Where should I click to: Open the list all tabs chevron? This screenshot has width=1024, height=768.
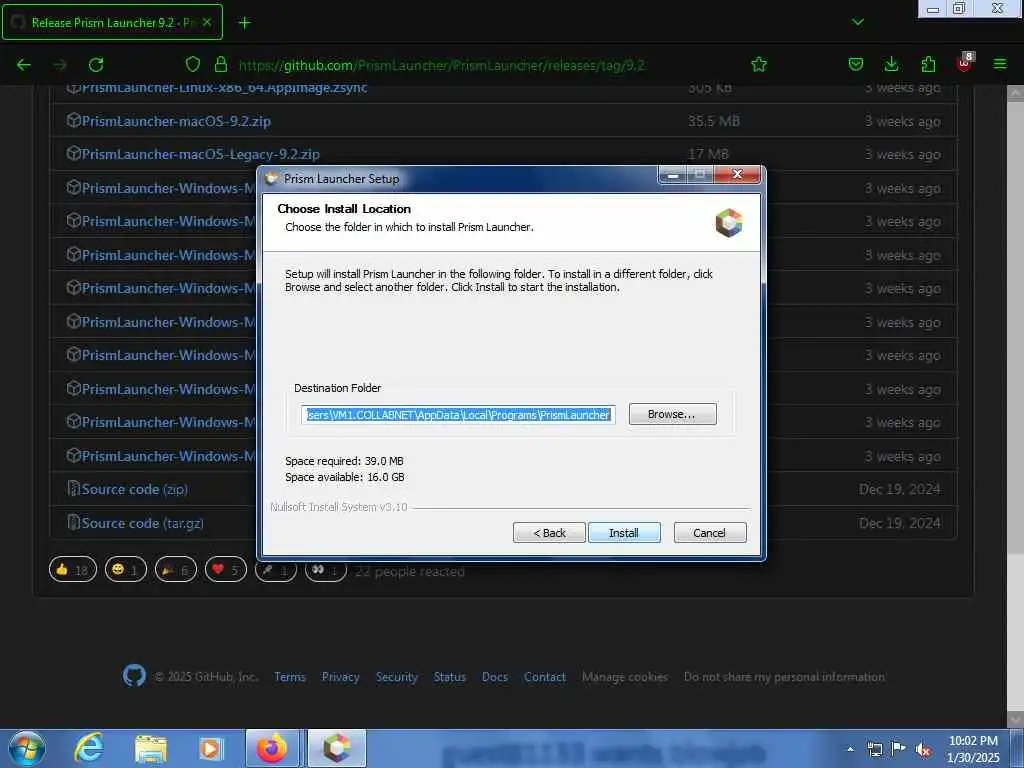click(x=857, y=22)
